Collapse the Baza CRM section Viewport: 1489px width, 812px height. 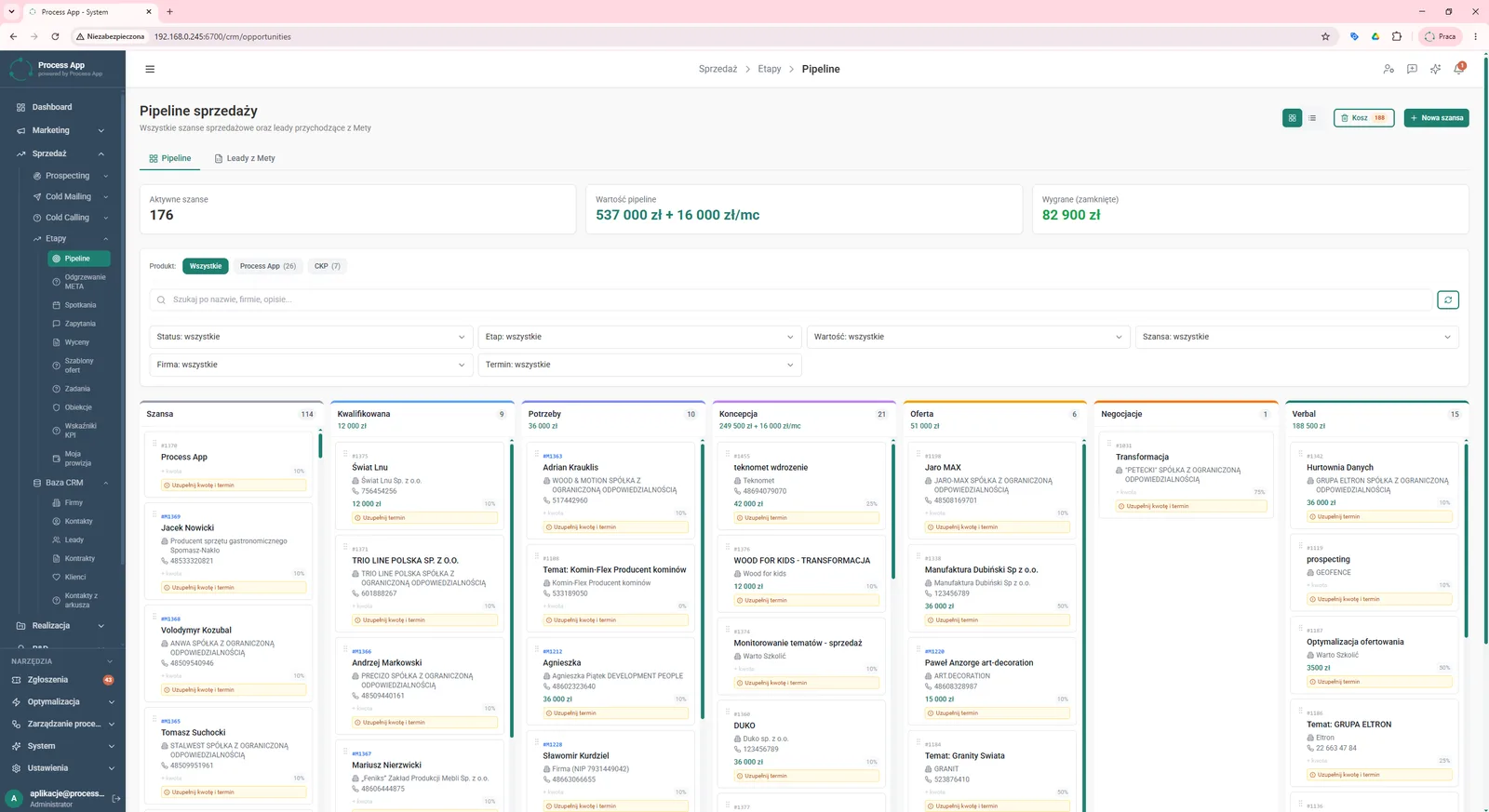(x=71, y=483)
